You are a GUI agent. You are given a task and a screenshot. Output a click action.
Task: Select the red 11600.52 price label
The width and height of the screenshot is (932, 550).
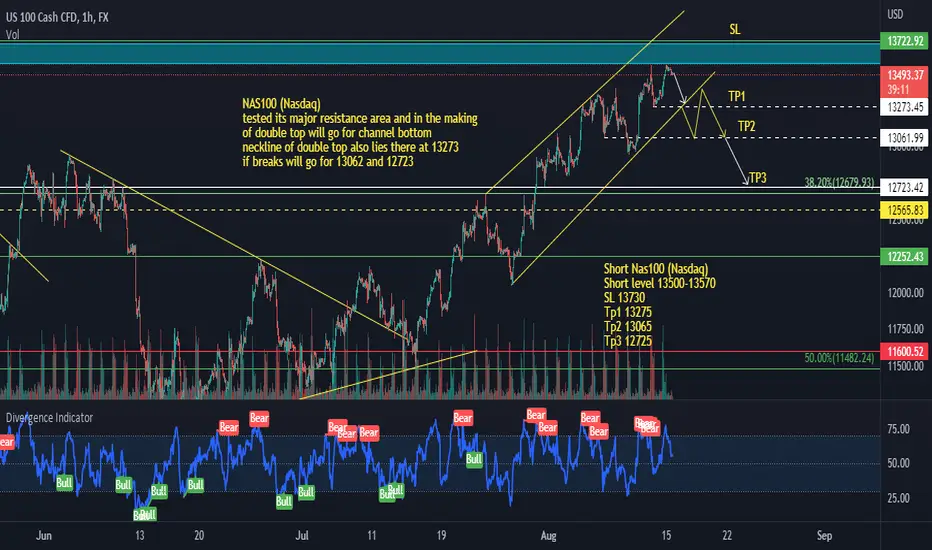904,352
